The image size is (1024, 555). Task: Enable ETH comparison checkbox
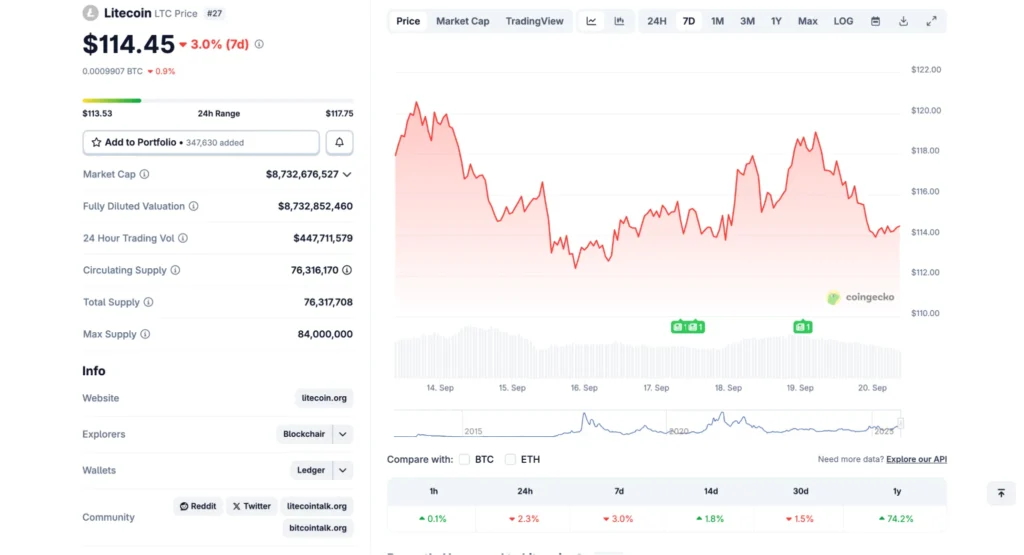tap(510, 460)
